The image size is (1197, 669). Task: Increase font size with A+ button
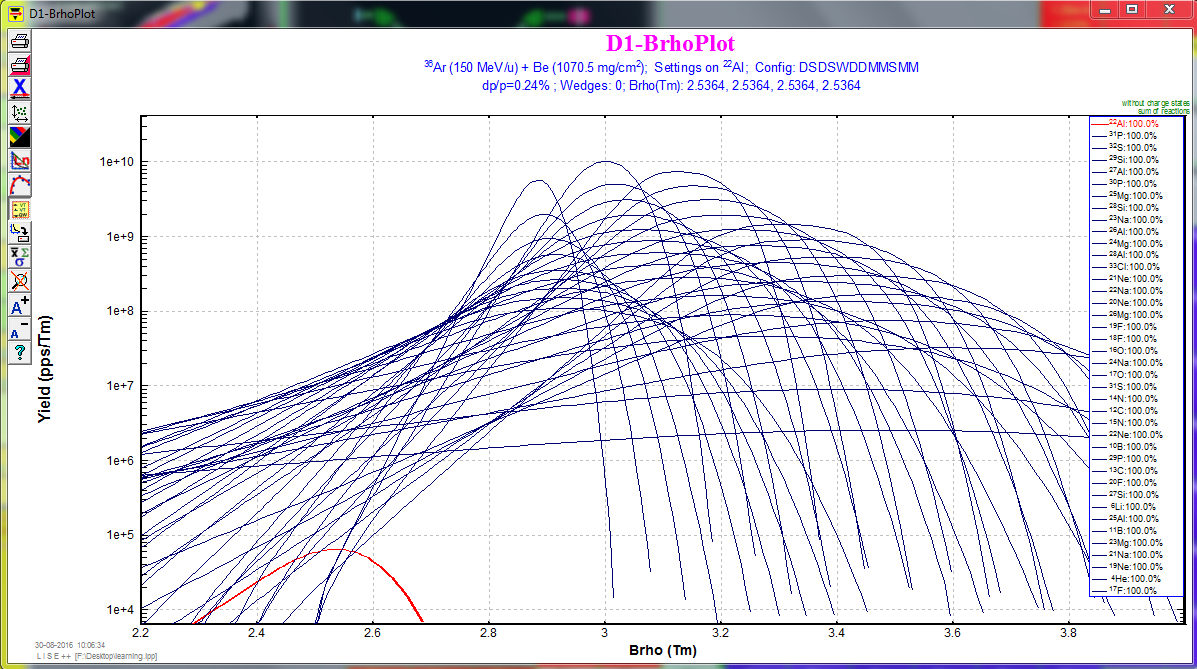pyautogui.click(x=20, y=305)
